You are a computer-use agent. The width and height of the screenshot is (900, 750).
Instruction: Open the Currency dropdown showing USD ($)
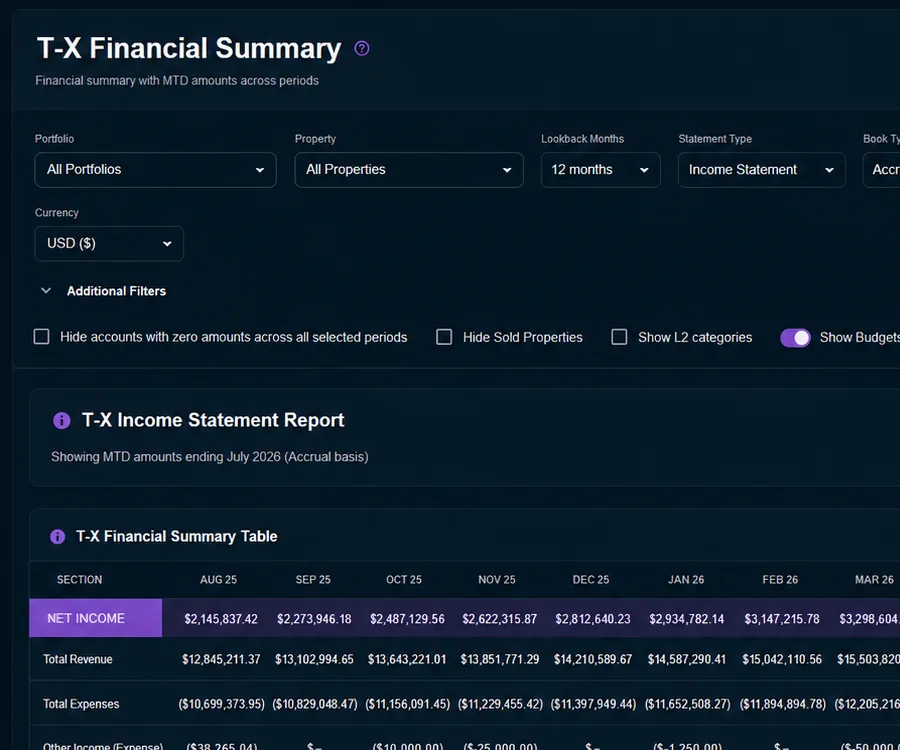coord(109,244)
